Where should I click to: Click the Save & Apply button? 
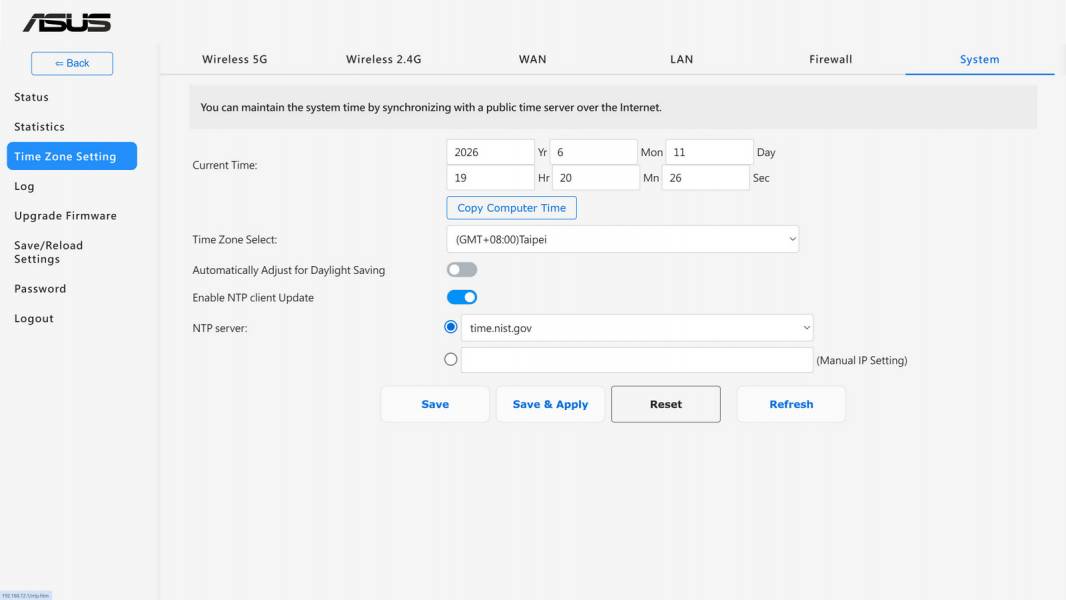pos(550,404)
